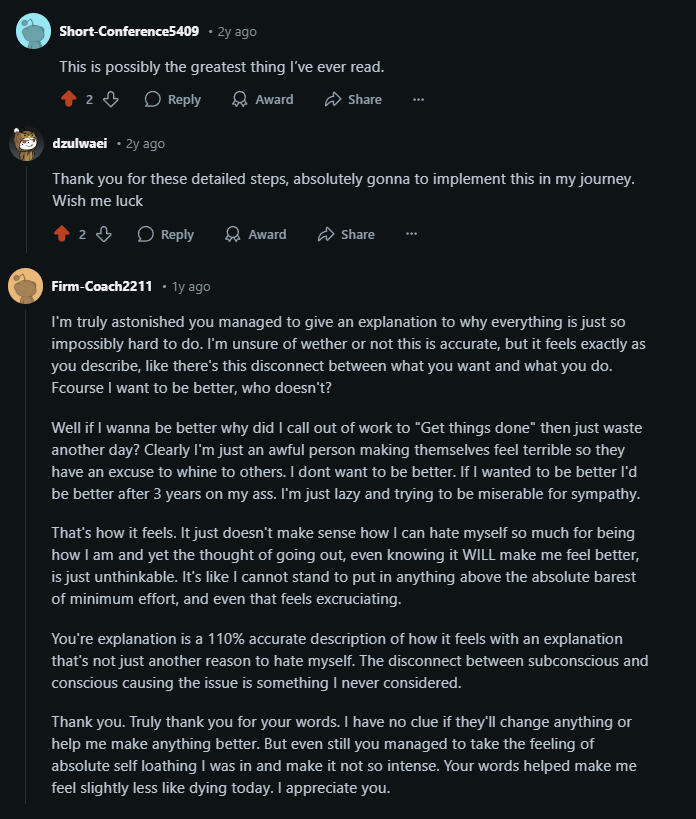Image resolution: width=696 pixels, height=819 pixels.
Task: Downvote Short-Conference5409's comment
Action: pos(111,99)
